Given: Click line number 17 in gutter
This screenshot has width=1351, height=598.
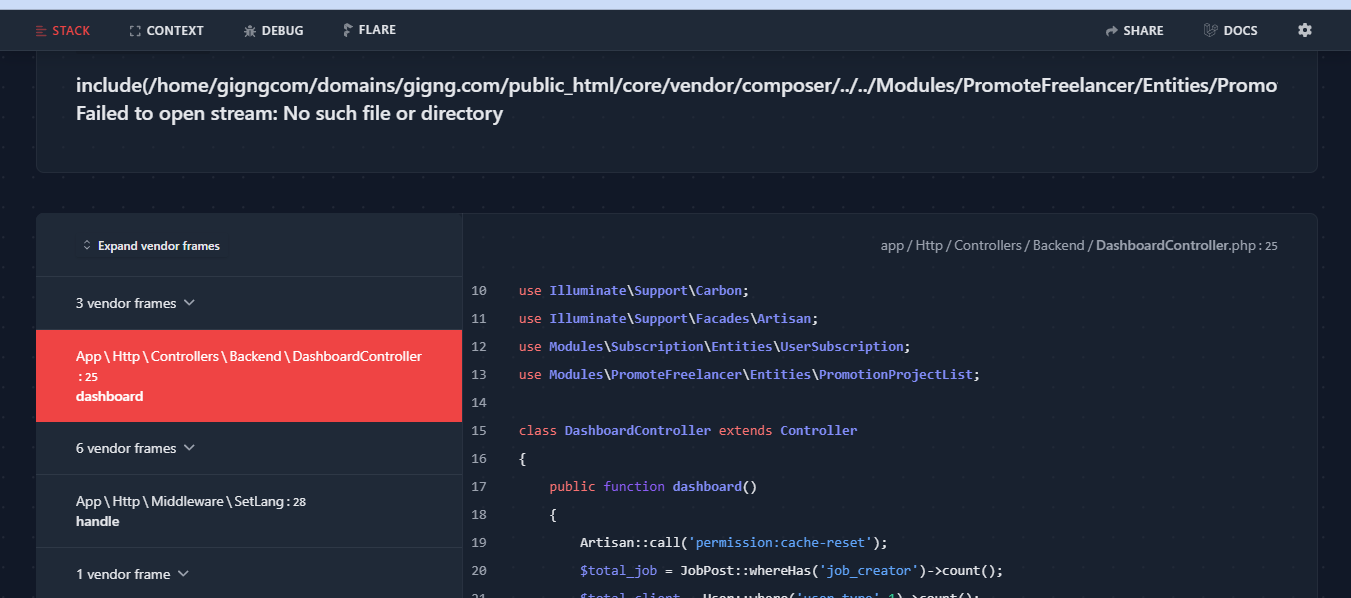Looking at the screenshot, I should [x=478, y=486].
